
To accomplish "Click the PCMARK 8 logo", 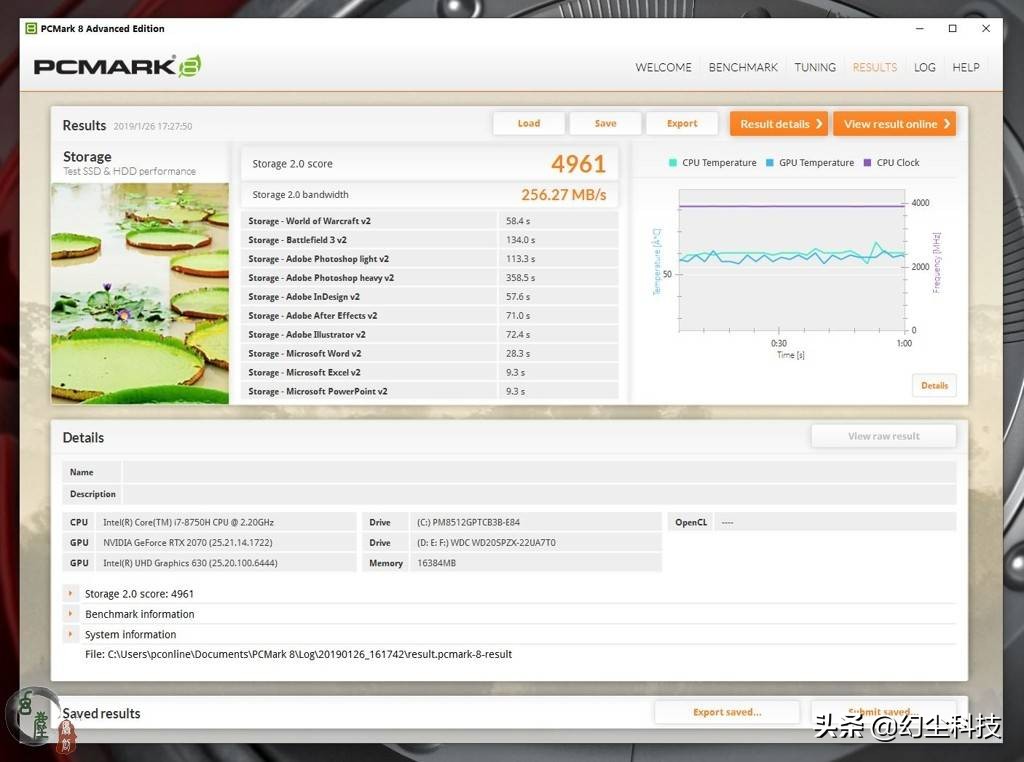I will click(x=118, y=66).
